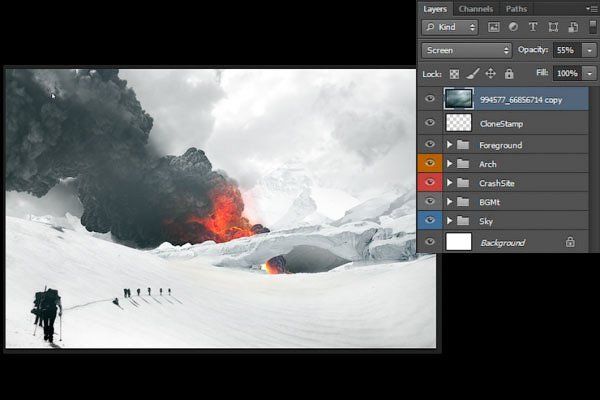600x400 pixels.
Task: Select the Background layer name
Action: click(503, 243)
